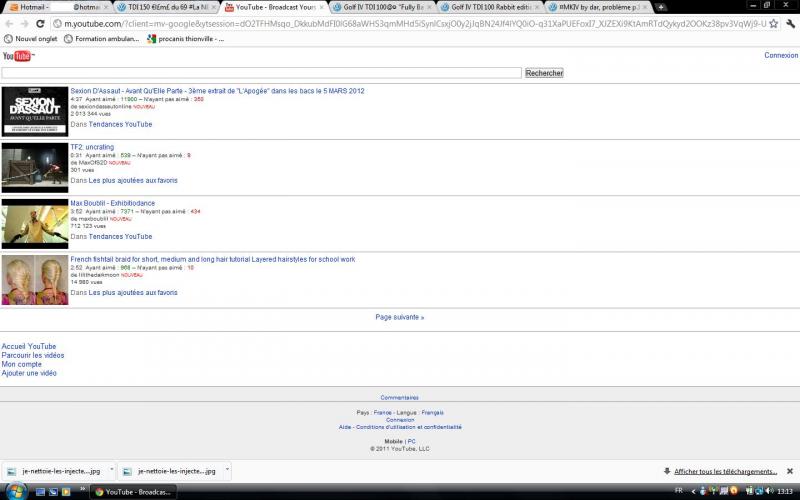
Task: Open the first je-nettoie-les-injecte download options arrow
Action: (x=112, y=470)
